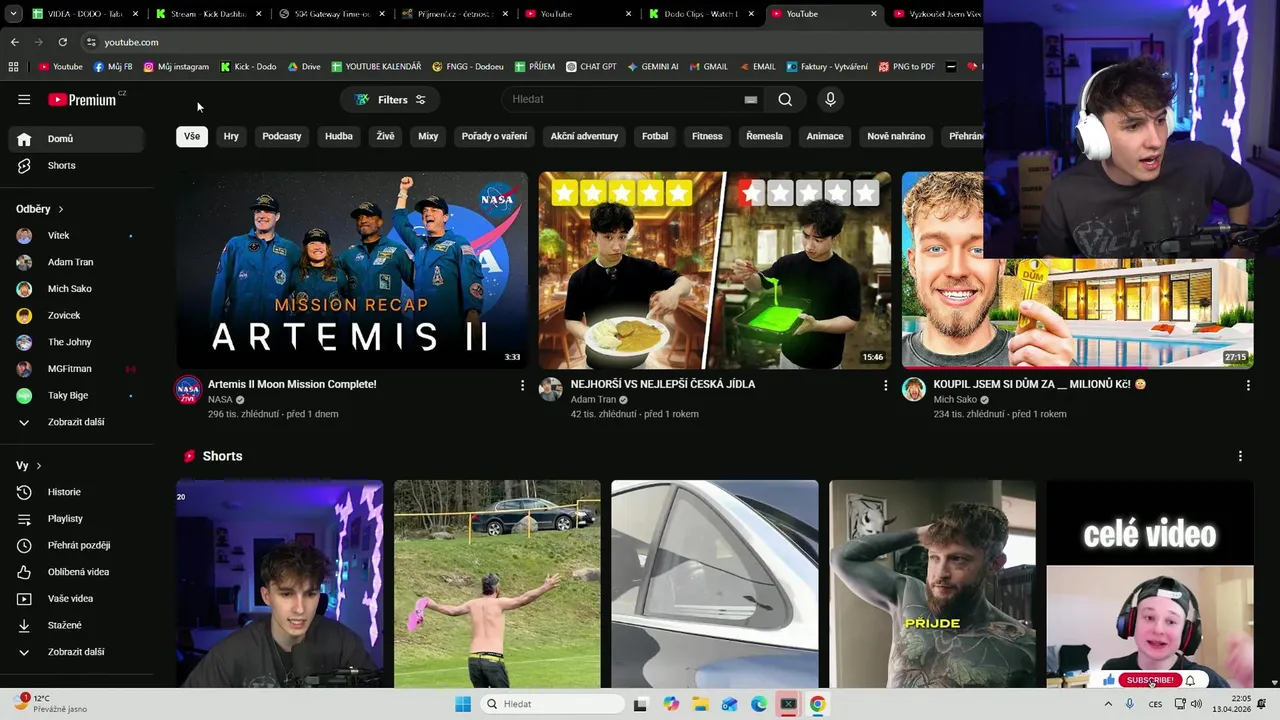Viewport: 1280px width, 720px height.
Task: Switch to the 504 Gateway Time-out tab
Action: click(331, 14)
